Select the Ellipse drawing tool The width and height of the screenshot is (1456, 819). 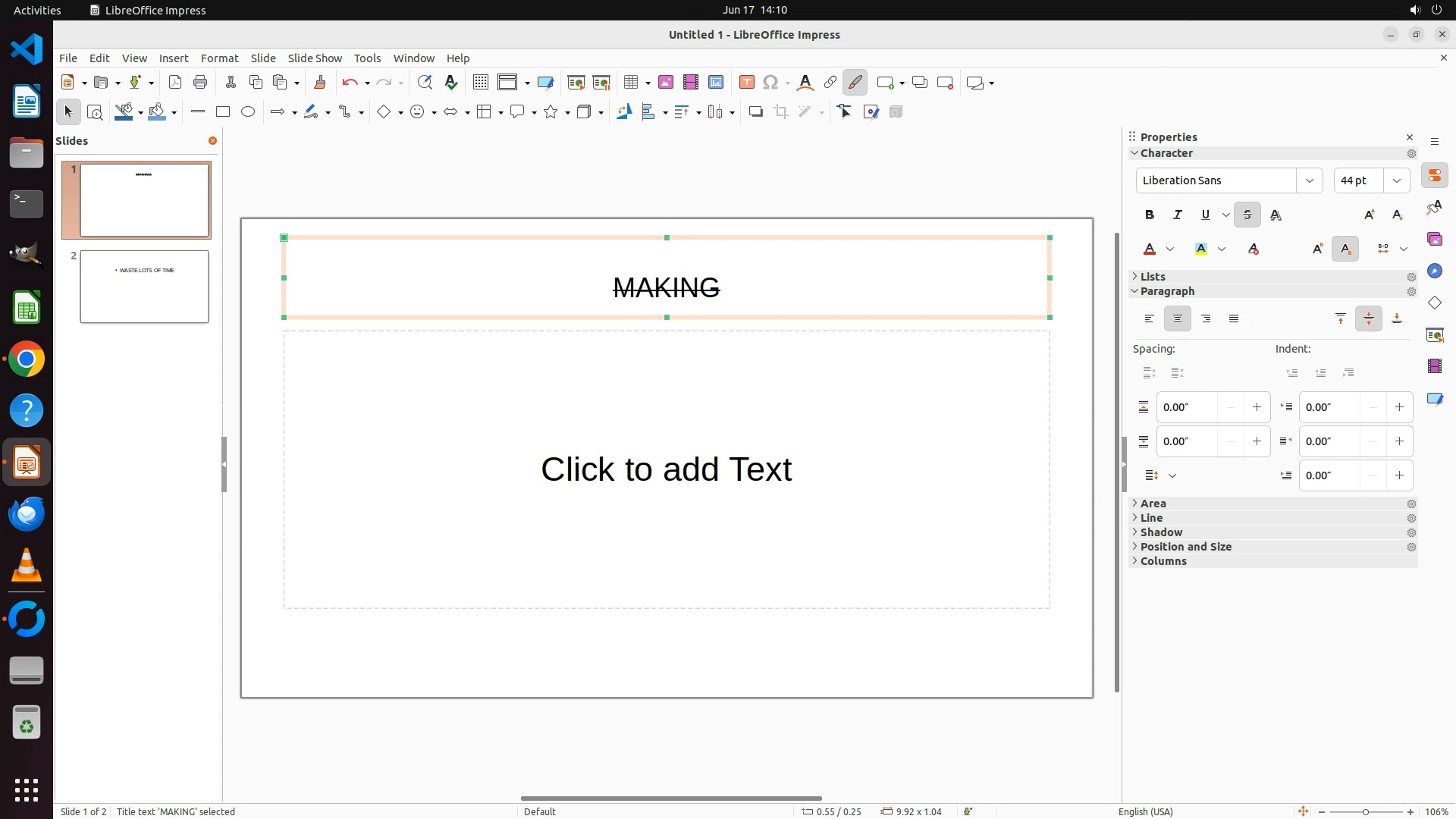(x=248, y=112)
